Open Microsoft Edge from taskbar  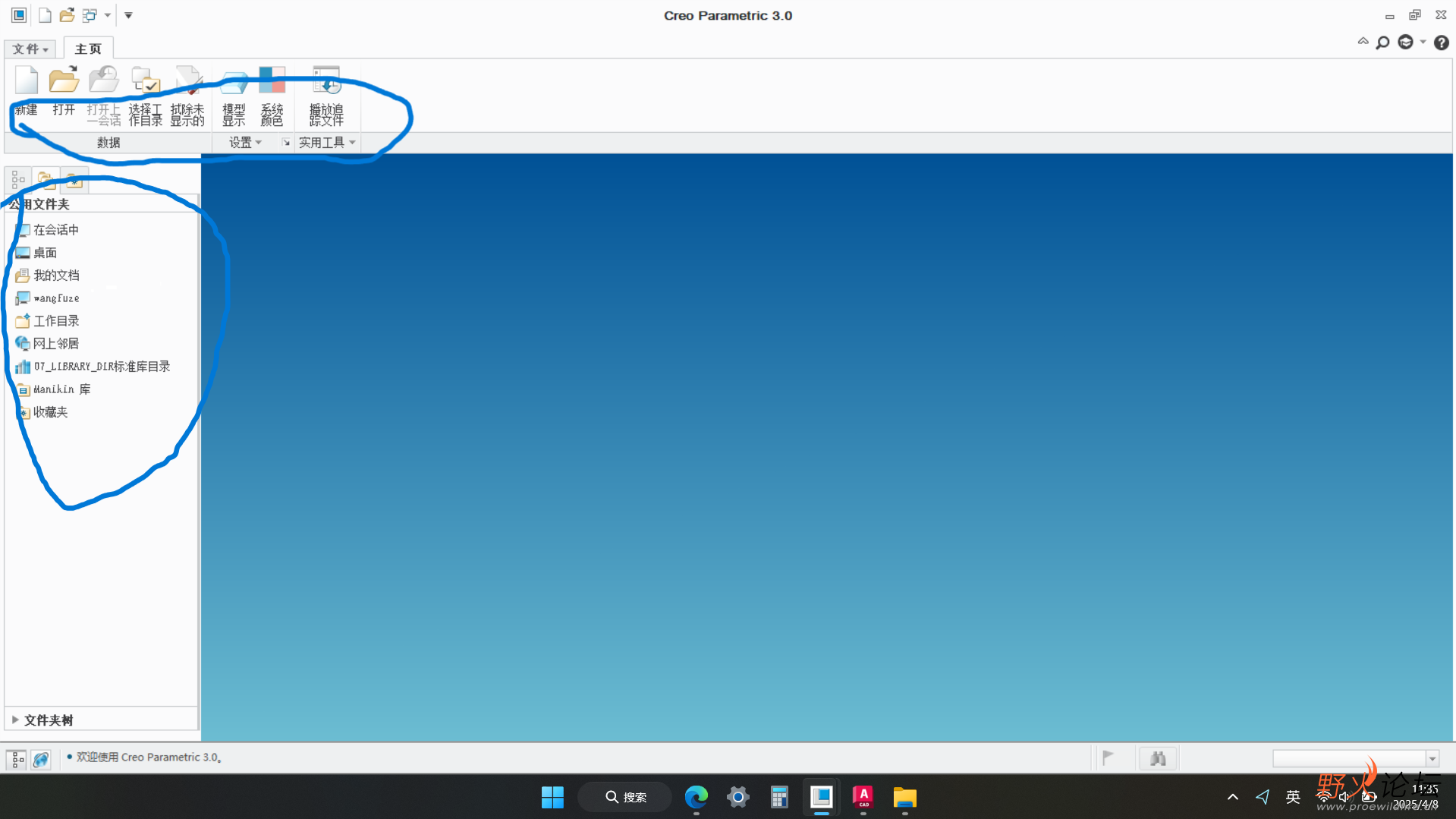click(696, 797)
